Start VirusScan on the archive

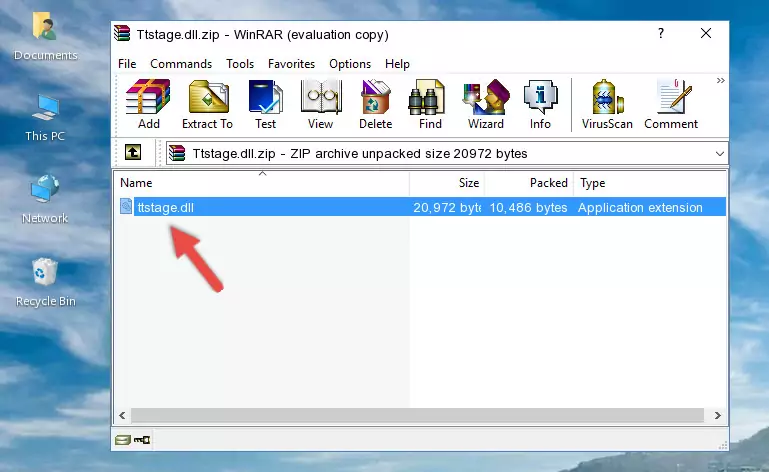pyautogui.click(x=607, y=105)
